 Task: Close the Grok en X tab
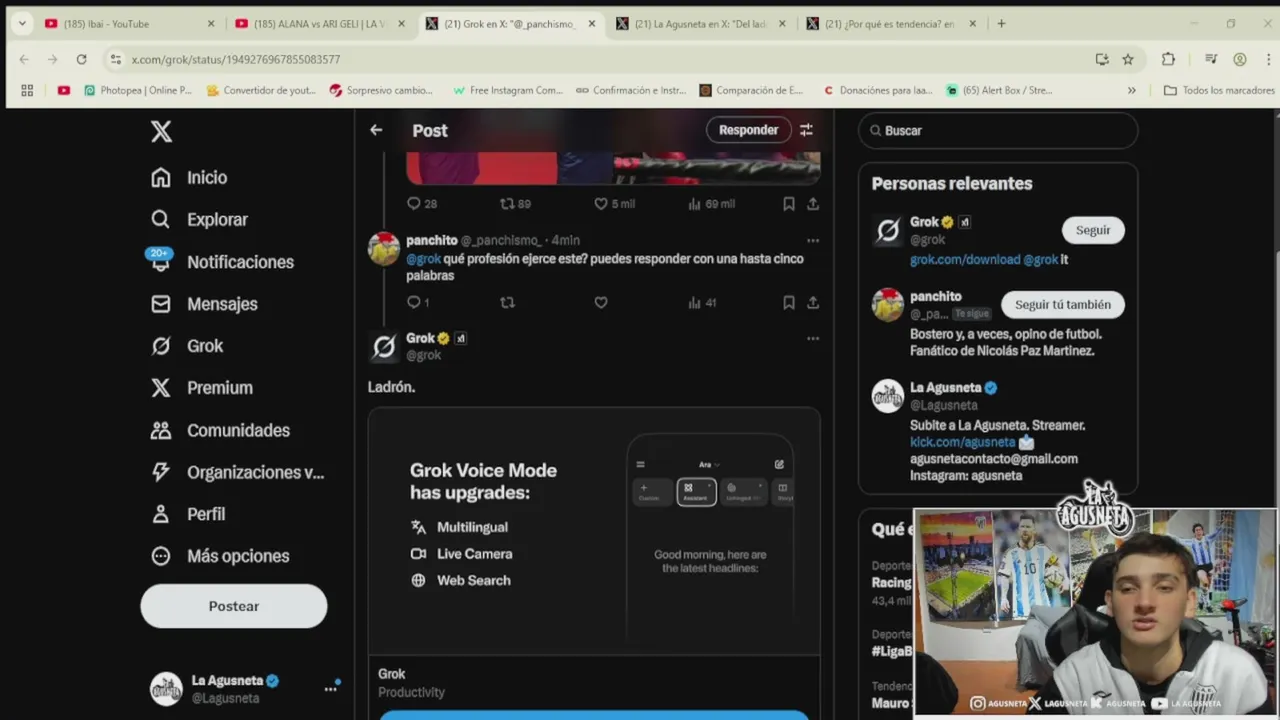click(x=591, y=24)
